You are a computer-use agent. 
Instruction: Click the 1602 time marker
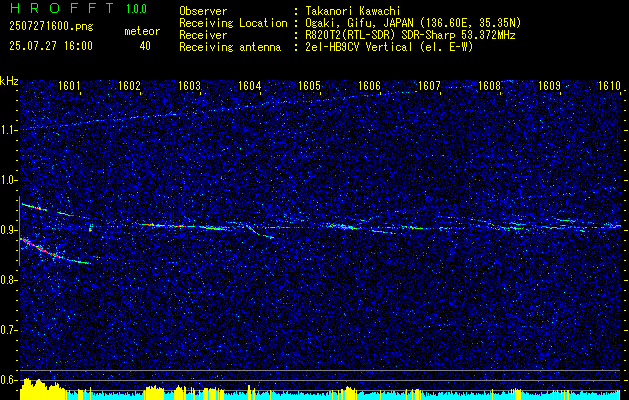tap(128, 85)
